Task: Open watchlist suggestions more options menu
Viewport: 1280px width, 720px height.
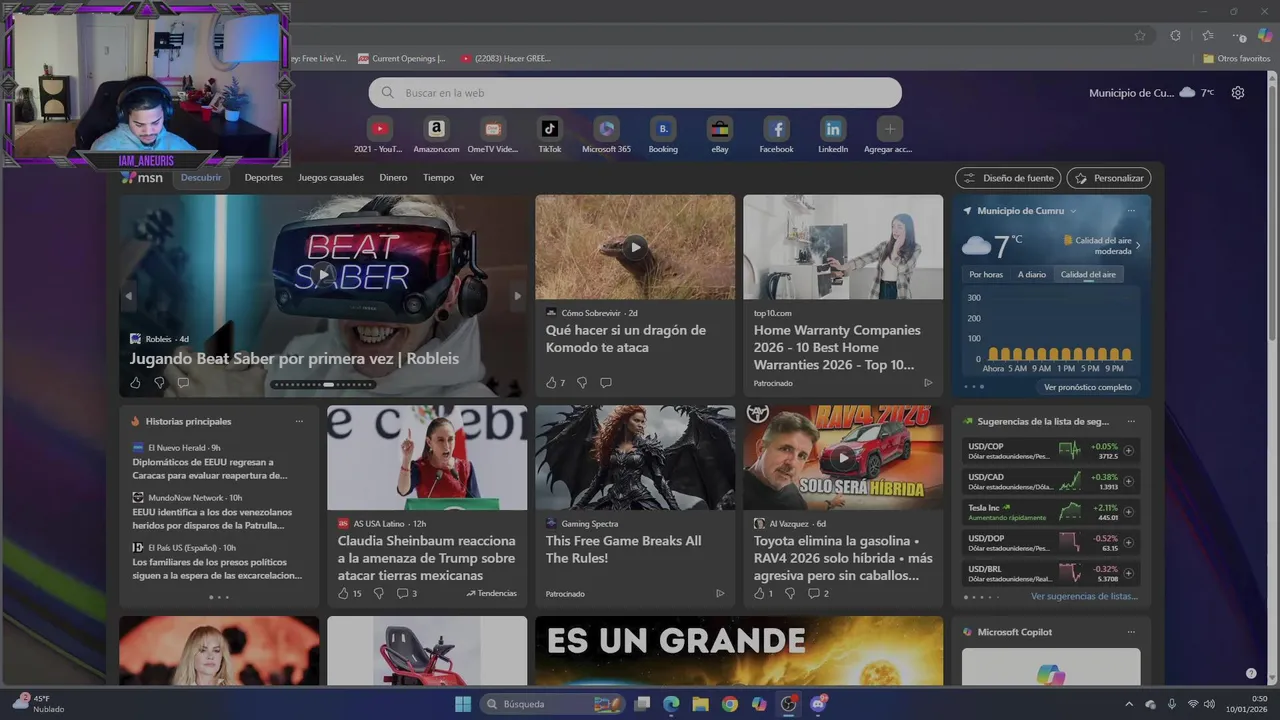Action: (1131, 421)
